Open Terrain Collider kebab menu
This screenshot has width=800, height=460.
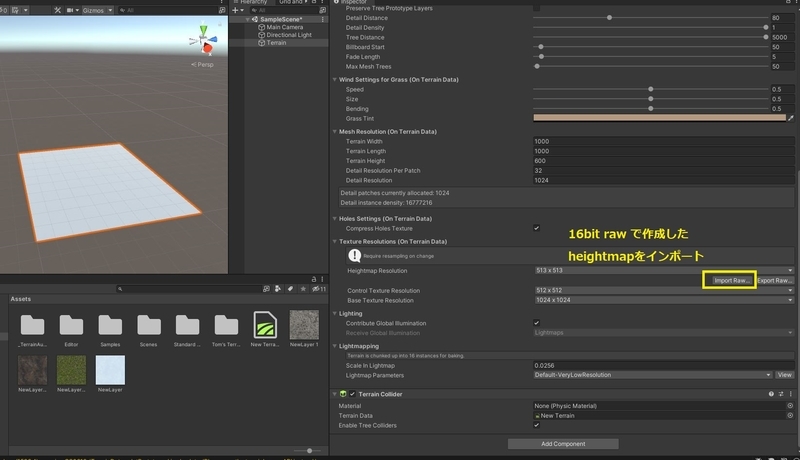791,394
